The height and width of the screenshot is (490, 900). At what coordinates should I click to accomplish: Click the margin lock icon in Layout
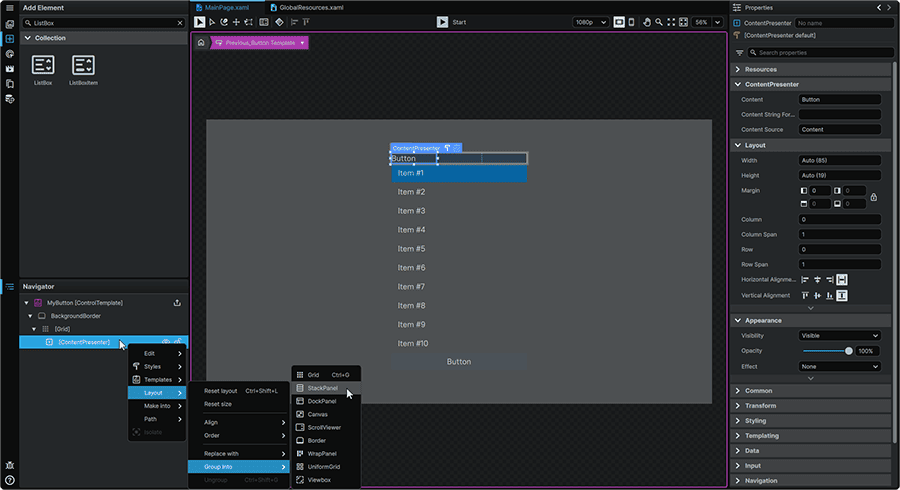tap(874, 197)
